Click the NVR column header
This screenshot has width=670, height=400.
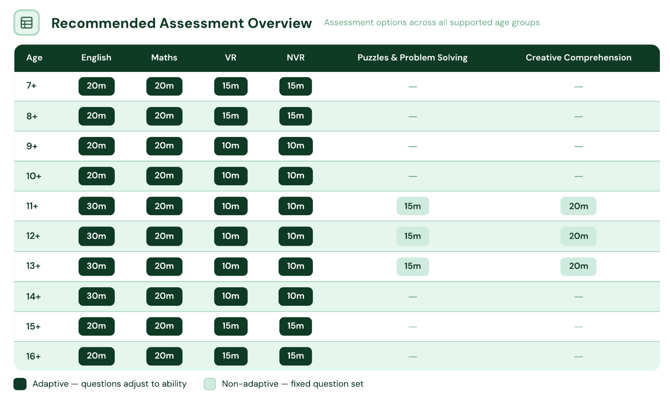296,58
